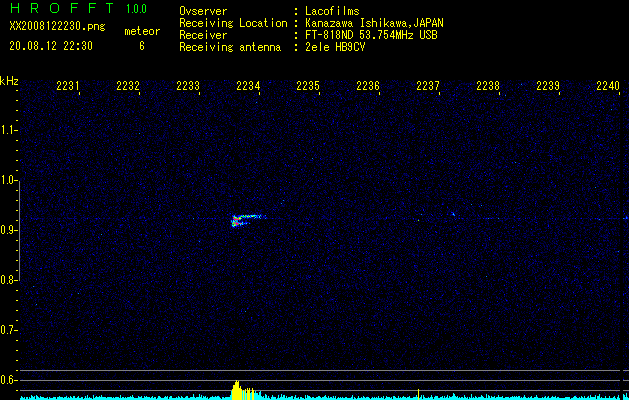Click the Receiving antenna label

point(230,47)
